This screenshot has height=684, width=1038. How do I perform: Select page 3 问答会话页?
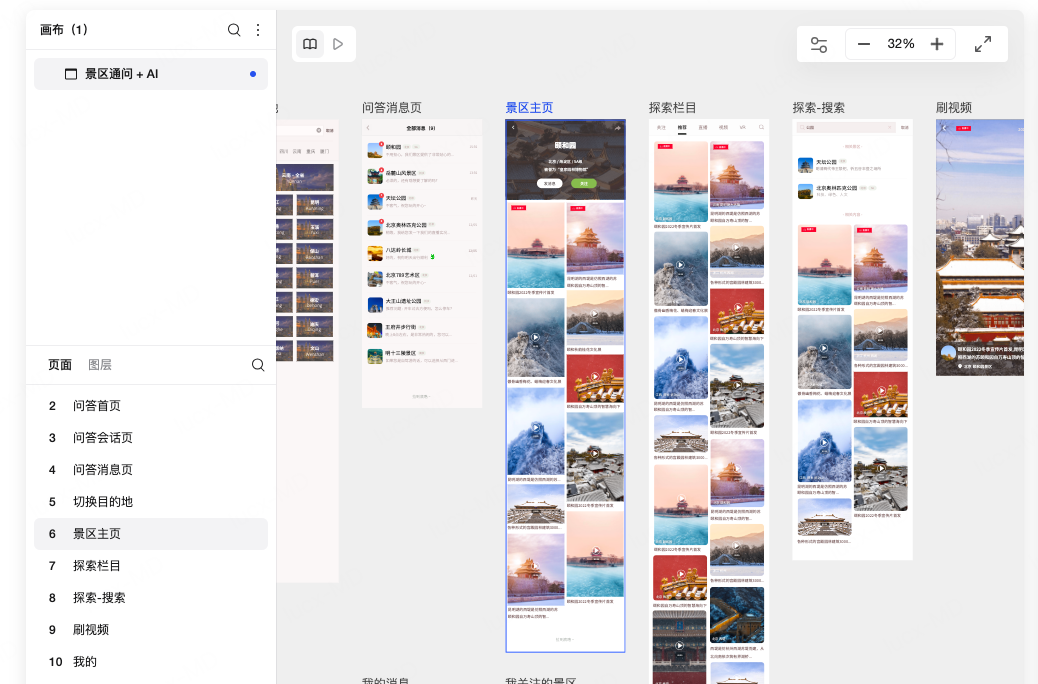pos(151,438)
